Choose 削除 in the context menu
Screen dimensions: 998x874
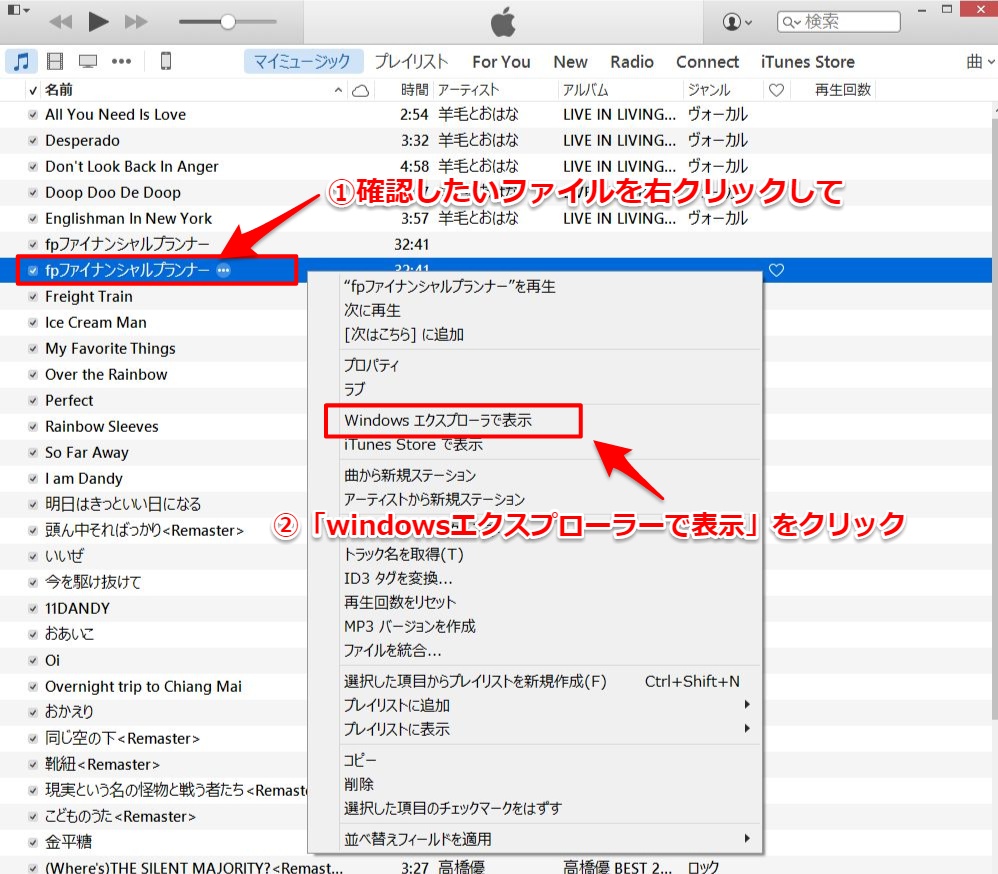coord(358,784)
